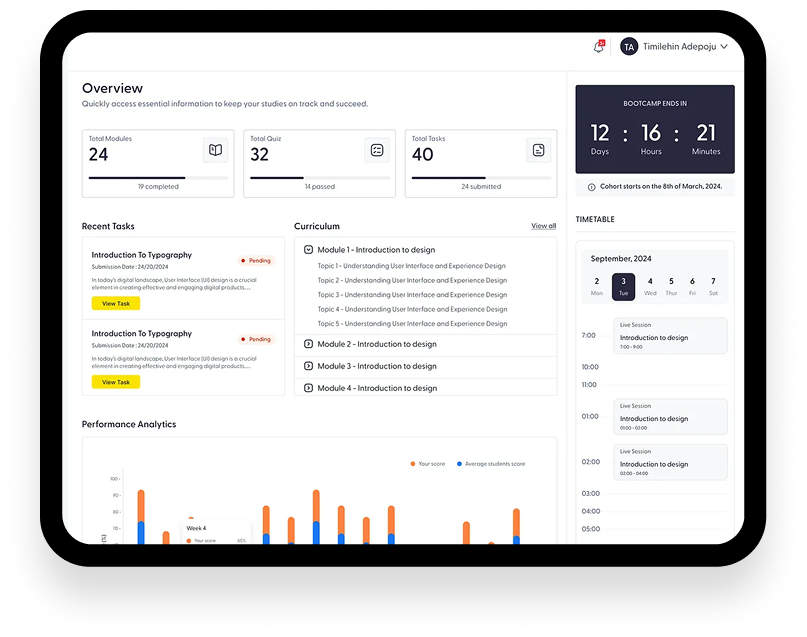Expand Module 3 - Introduction to design
The image size is (807, 637).
click(x=309, y=366)
